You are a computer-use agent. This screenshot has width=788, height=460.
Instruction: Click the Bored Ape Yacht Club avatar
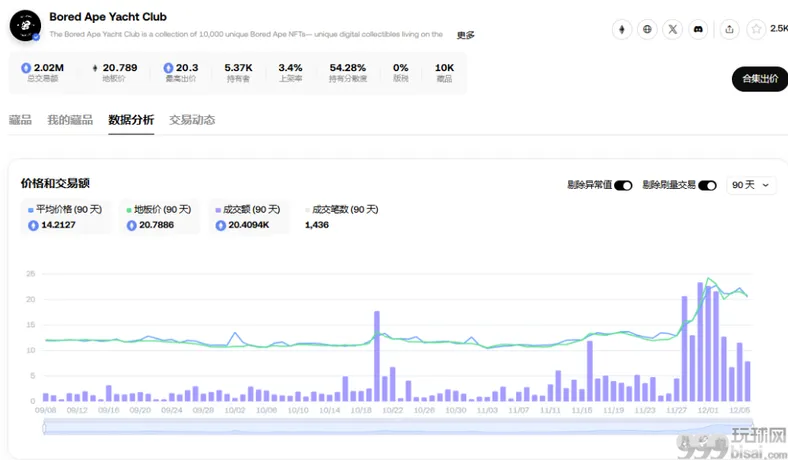(25, 26)
